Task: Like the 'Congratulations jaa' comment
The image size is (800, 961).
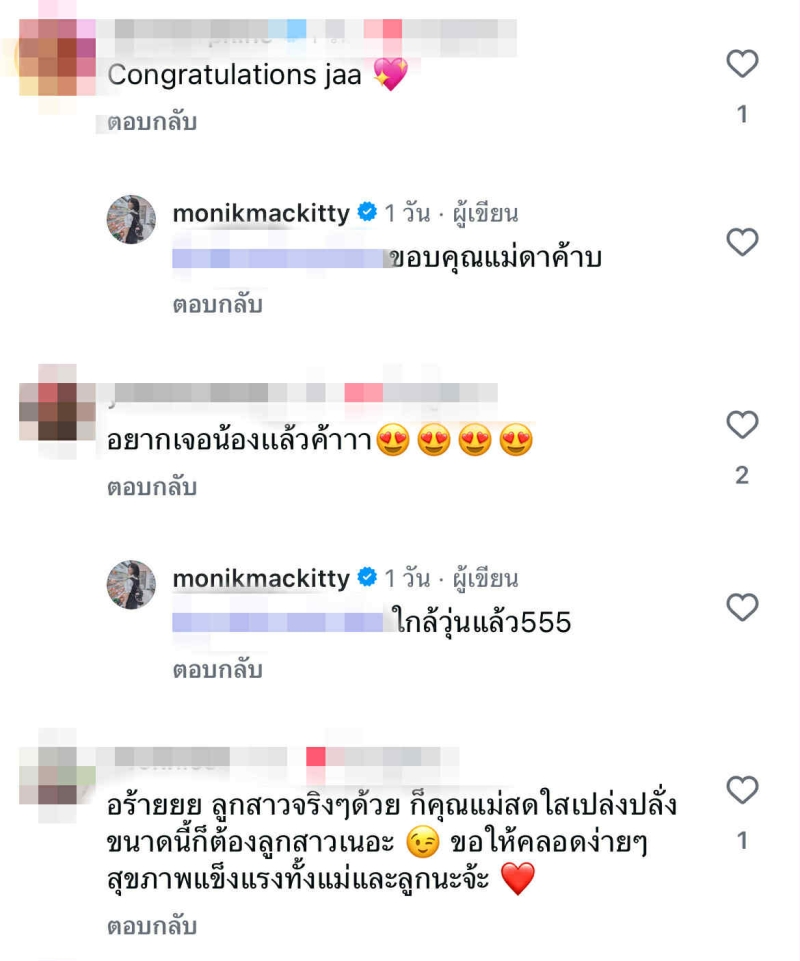Action: tap(742, 64)
